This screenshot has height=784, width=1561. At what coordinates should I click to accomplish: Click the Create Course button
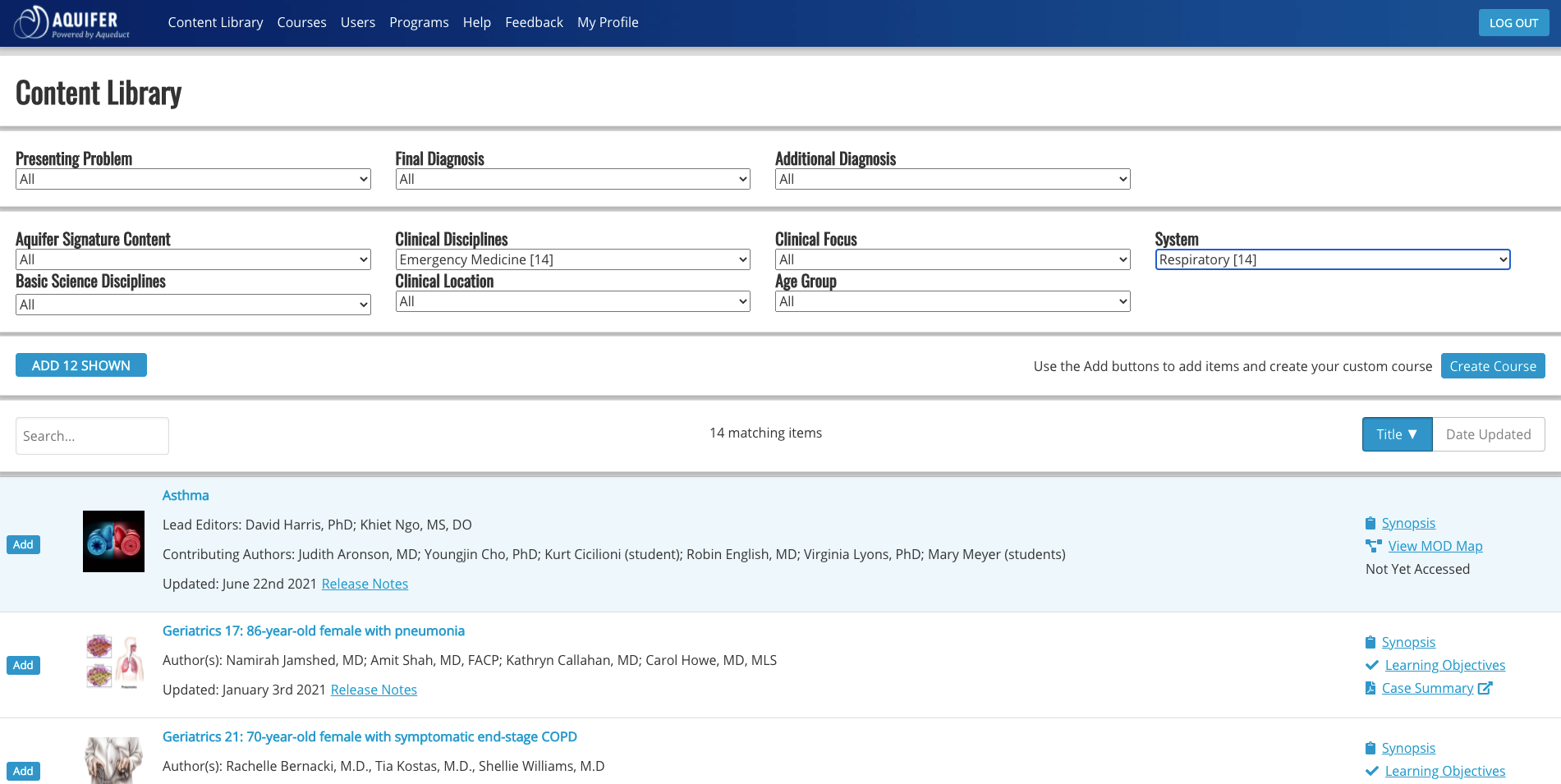click(1493, 366)
